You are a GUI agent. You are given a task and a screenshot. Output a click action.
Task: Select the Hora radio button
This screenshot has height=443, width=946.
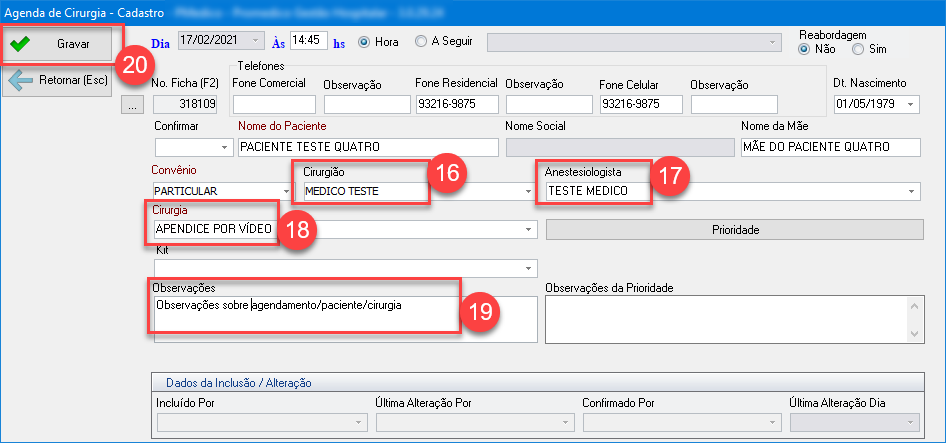coord(364,42)
